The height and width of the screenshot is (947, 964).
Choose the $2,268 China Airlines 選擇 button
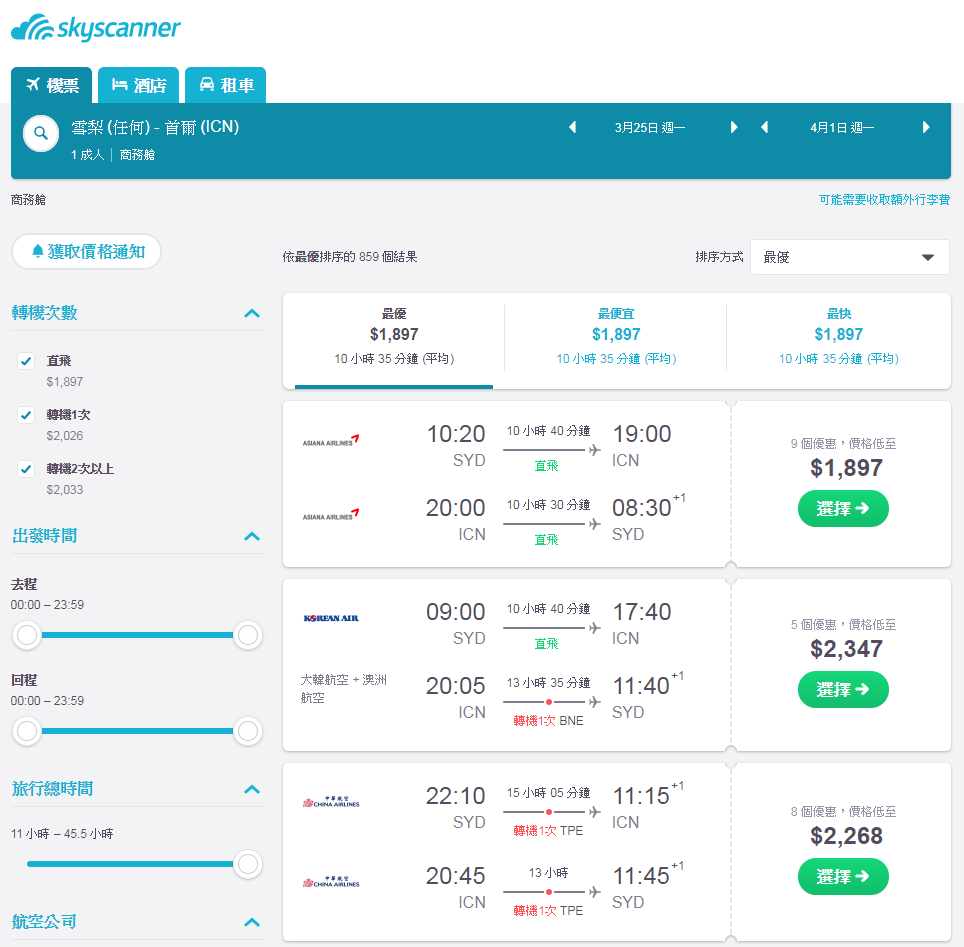point(843,876)
